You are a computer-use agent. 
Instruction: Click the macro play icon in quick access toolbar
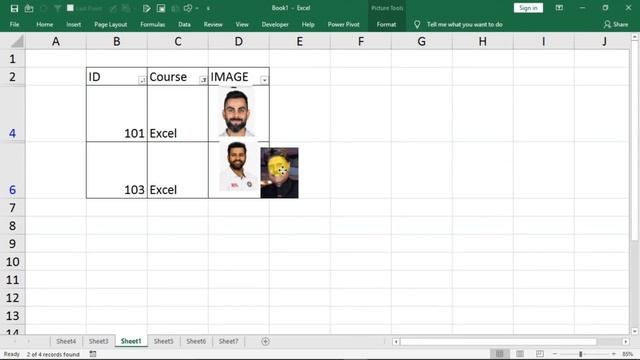[x=147, y=8]
